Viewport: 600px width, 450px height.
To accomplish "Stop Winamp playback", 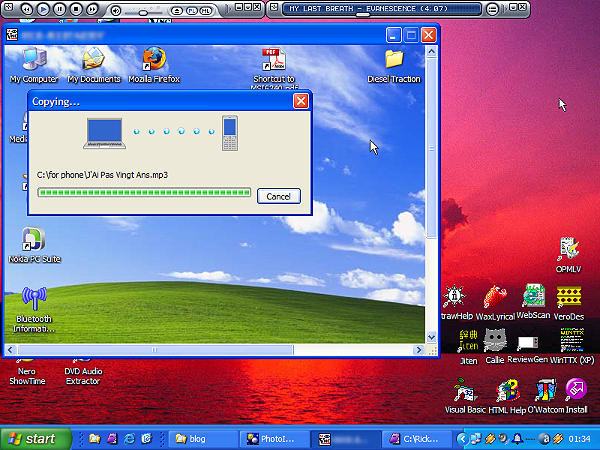I will [76, 8].
